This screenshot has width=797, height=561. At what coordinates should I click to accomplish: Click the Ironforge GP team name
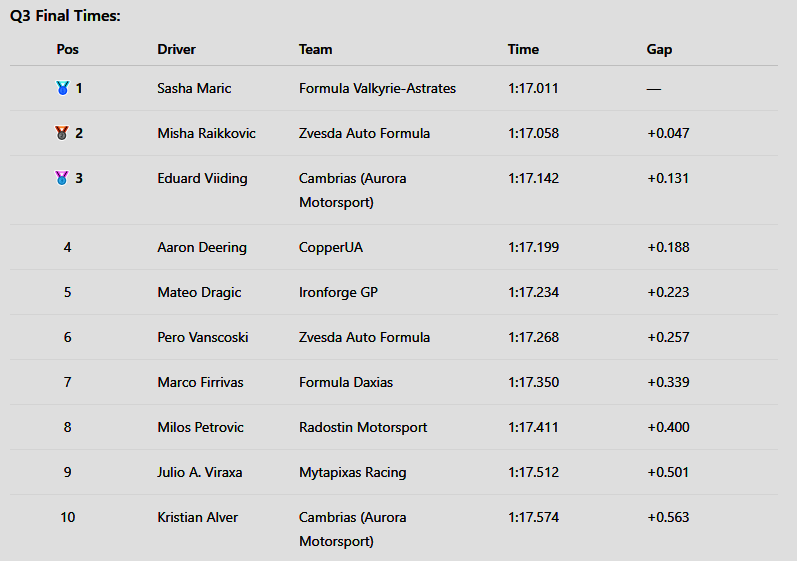[x=338, y=292]
